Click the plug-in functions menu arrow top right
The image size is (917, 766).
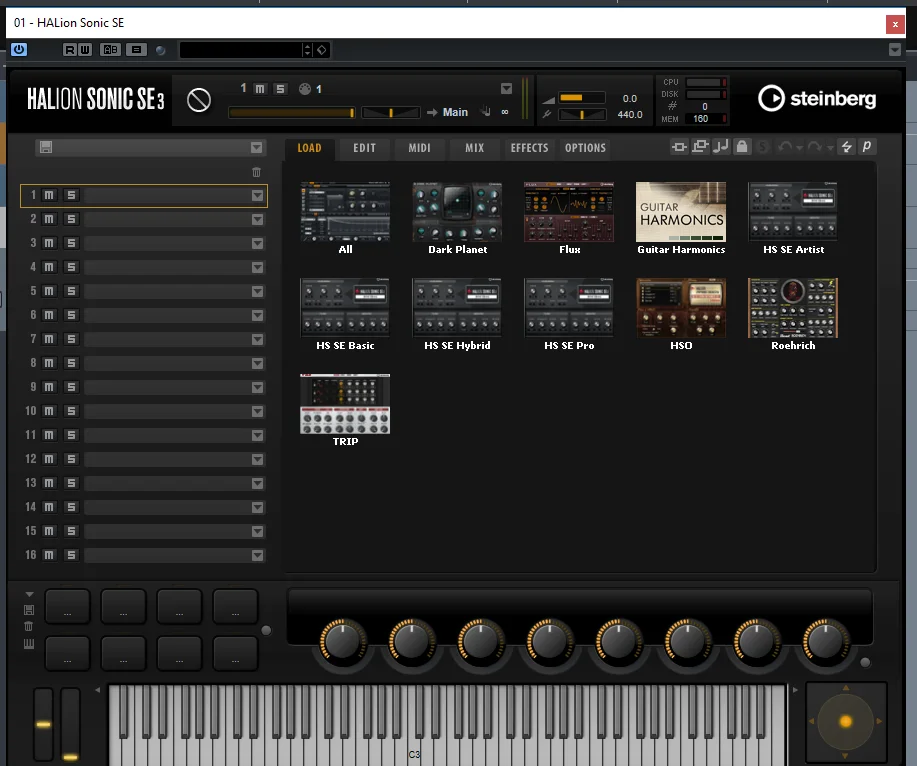coord(895,50)
